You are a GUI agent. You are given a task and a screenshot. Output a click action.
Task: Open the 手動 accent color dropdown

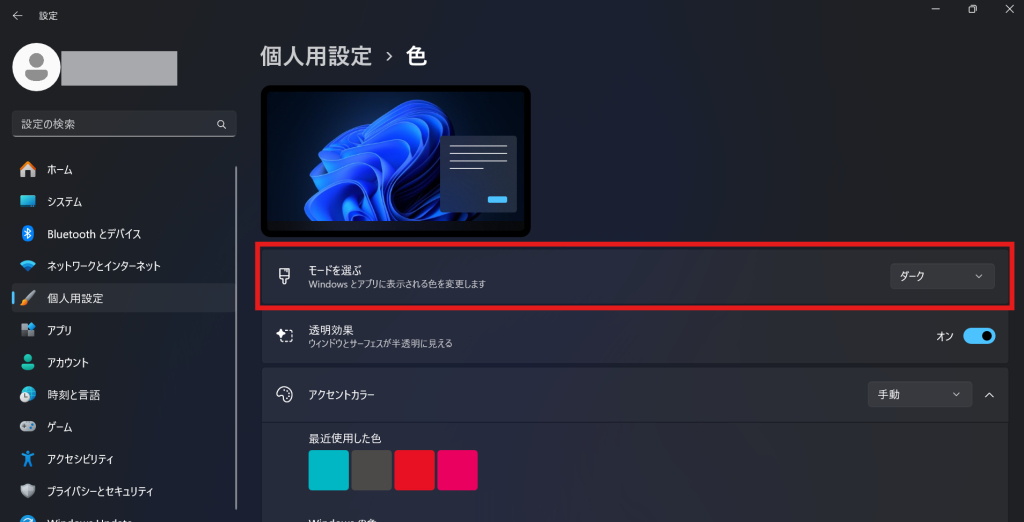(x=920, y=395)
